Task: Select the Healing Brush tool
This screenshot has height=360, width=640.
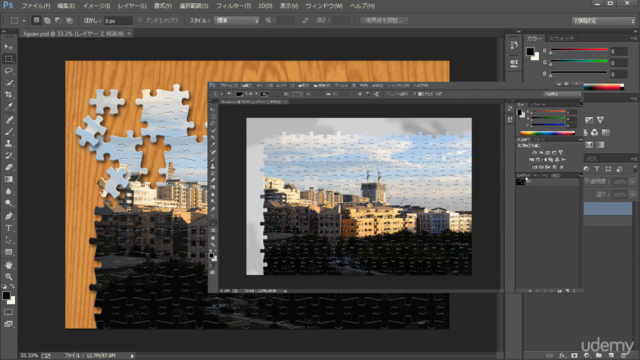Action: (9, 120)
